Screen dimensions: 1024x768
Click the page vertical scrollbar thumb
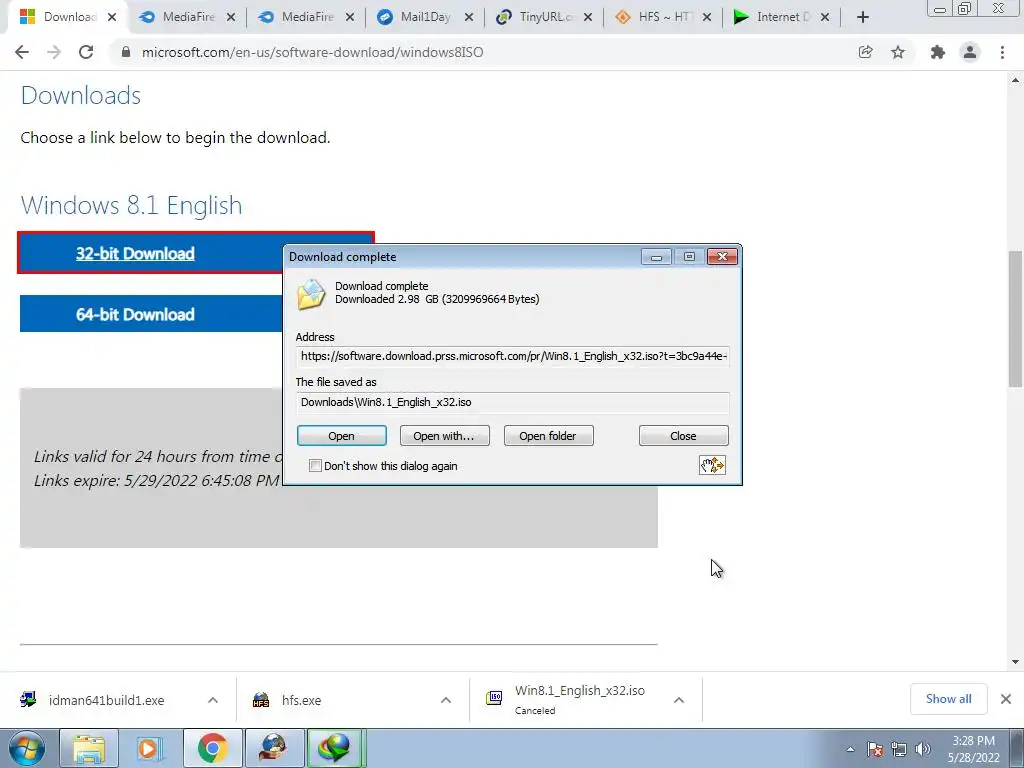point(1015,318)
